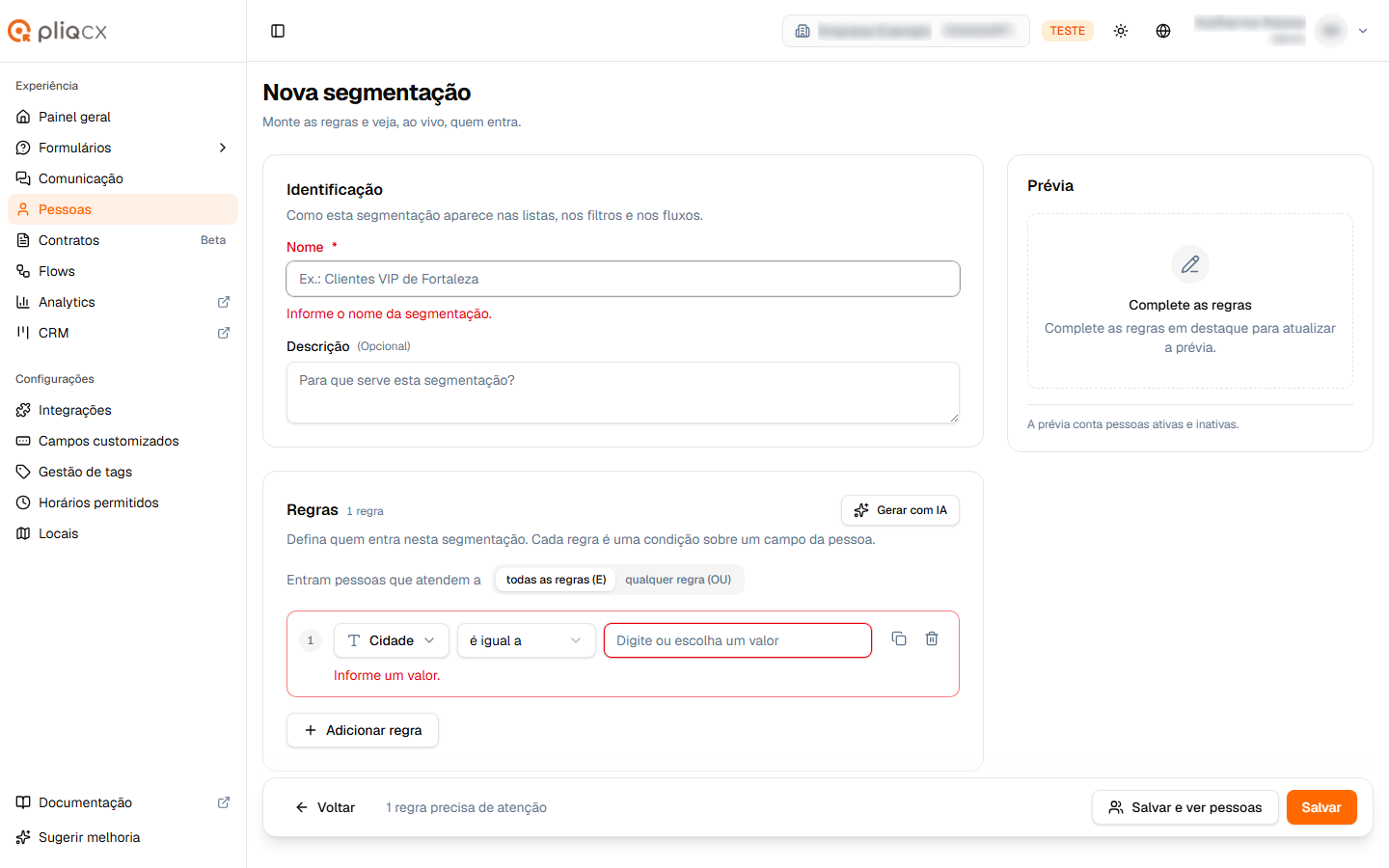This screenshot has width=1389, height=868.
Task: Expand the Formulários submenu arrow
Action: point(223,148)
